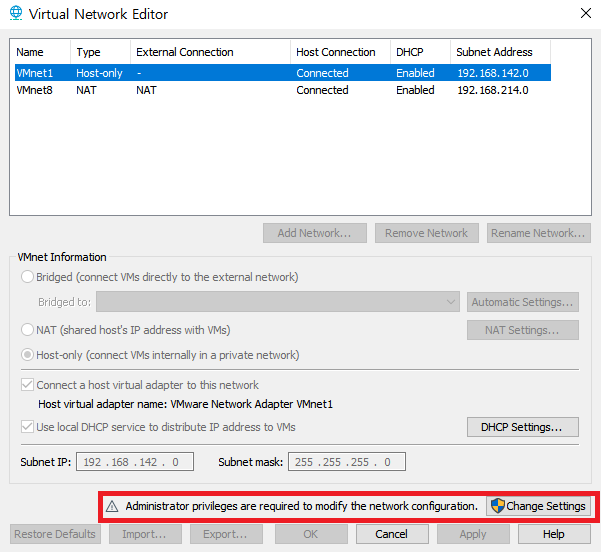The height and width of the screenshot is (555, 602).
Task: Open DHCP Settings
Action: 523,427
